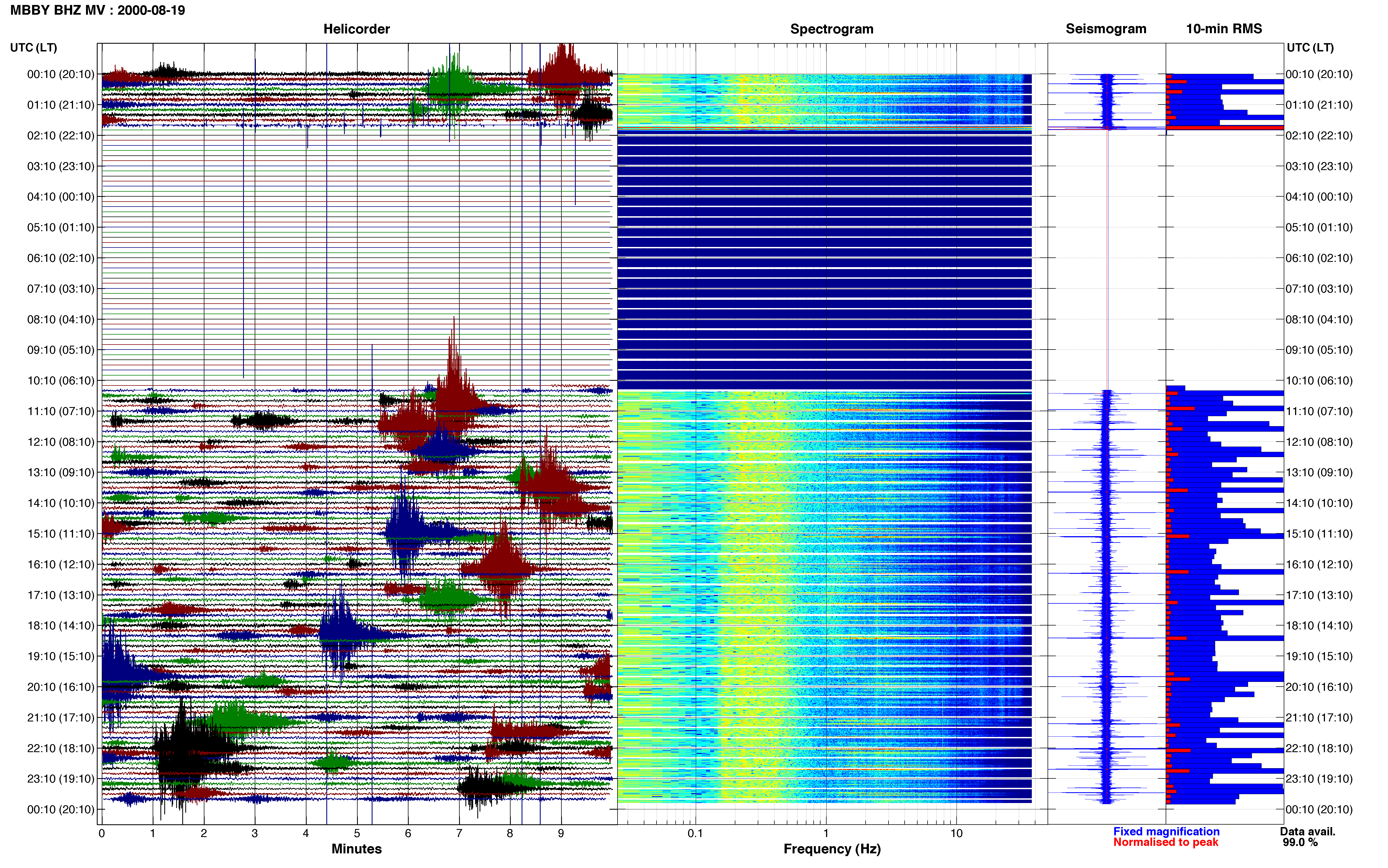Click right time label '05:10 (01:10)'
1388x868 pixels.
(x=1319, y=227)
